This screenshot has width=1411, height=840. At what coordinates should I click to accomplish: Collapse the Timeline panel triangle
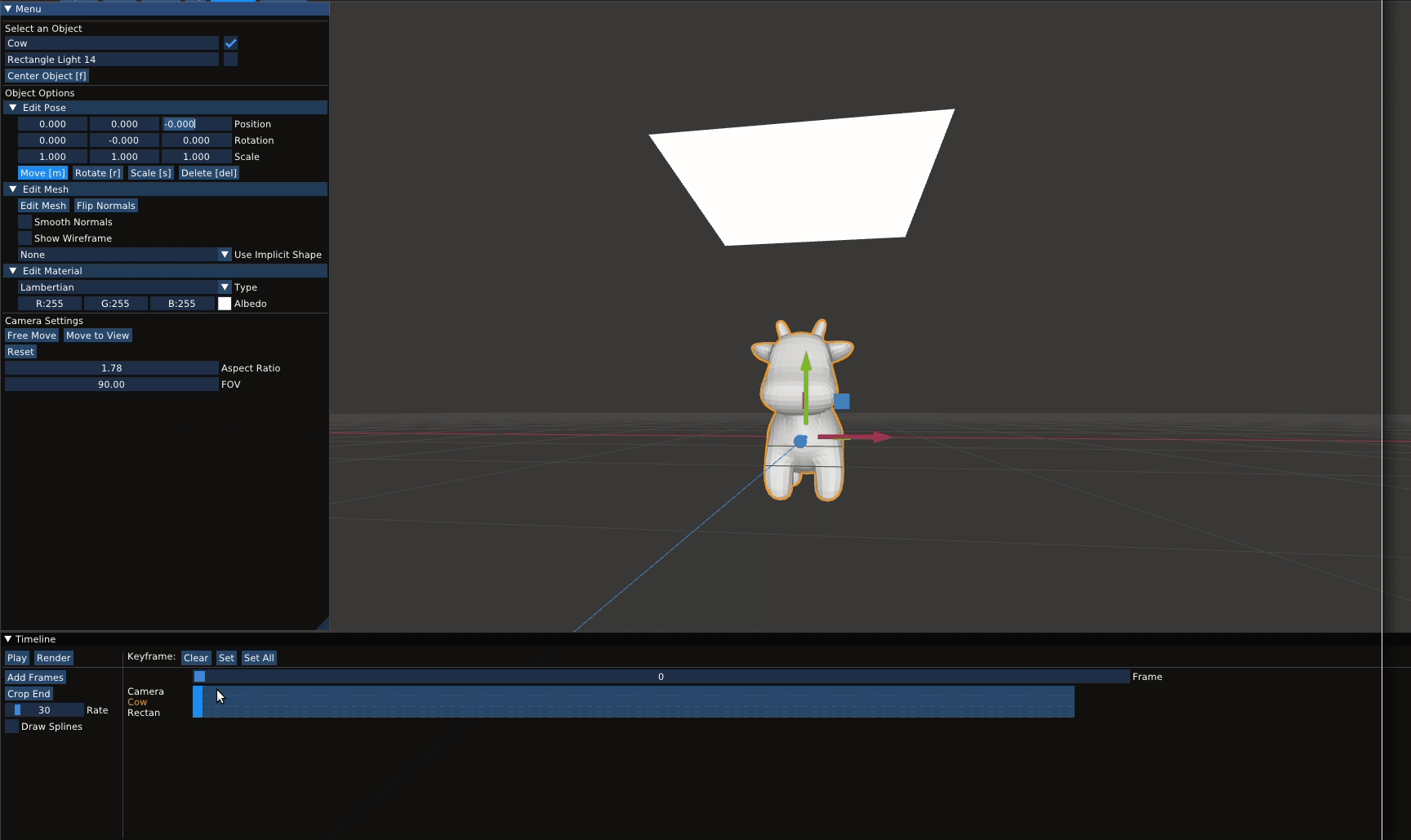pos(8,639)
